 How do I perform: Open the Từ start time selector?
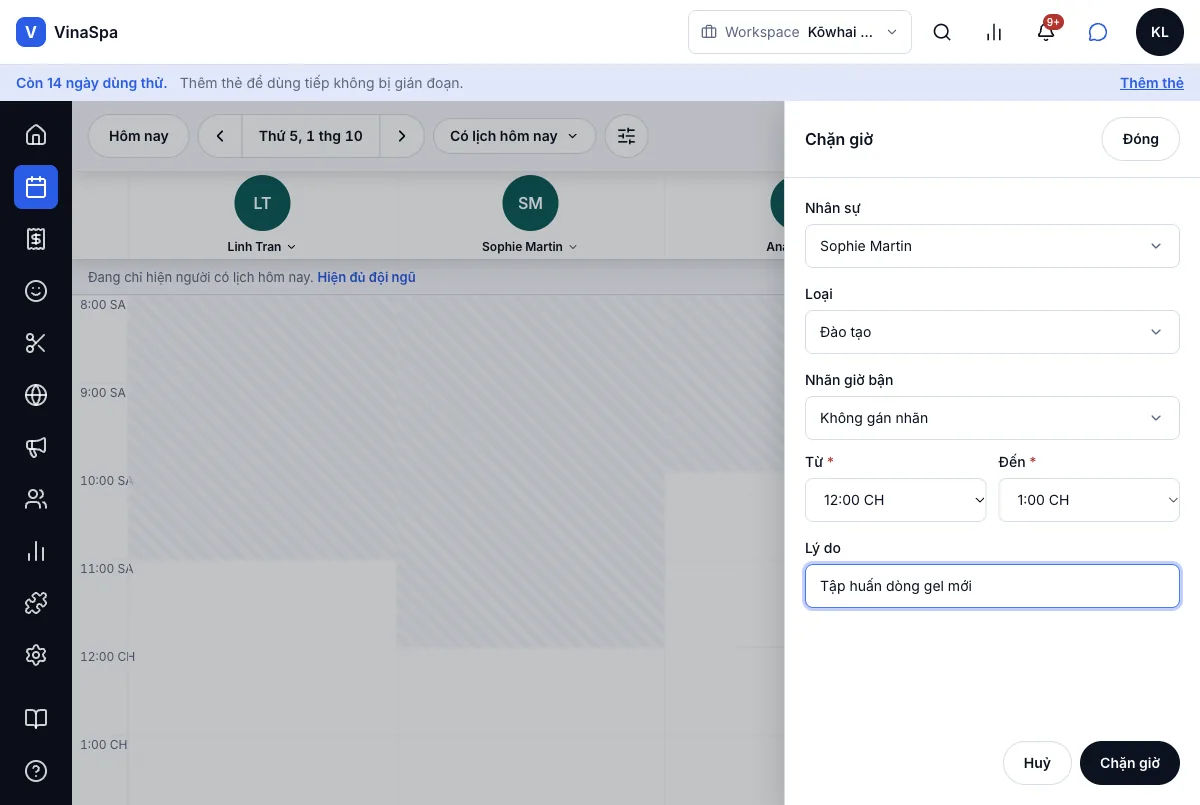click(895, 500)
